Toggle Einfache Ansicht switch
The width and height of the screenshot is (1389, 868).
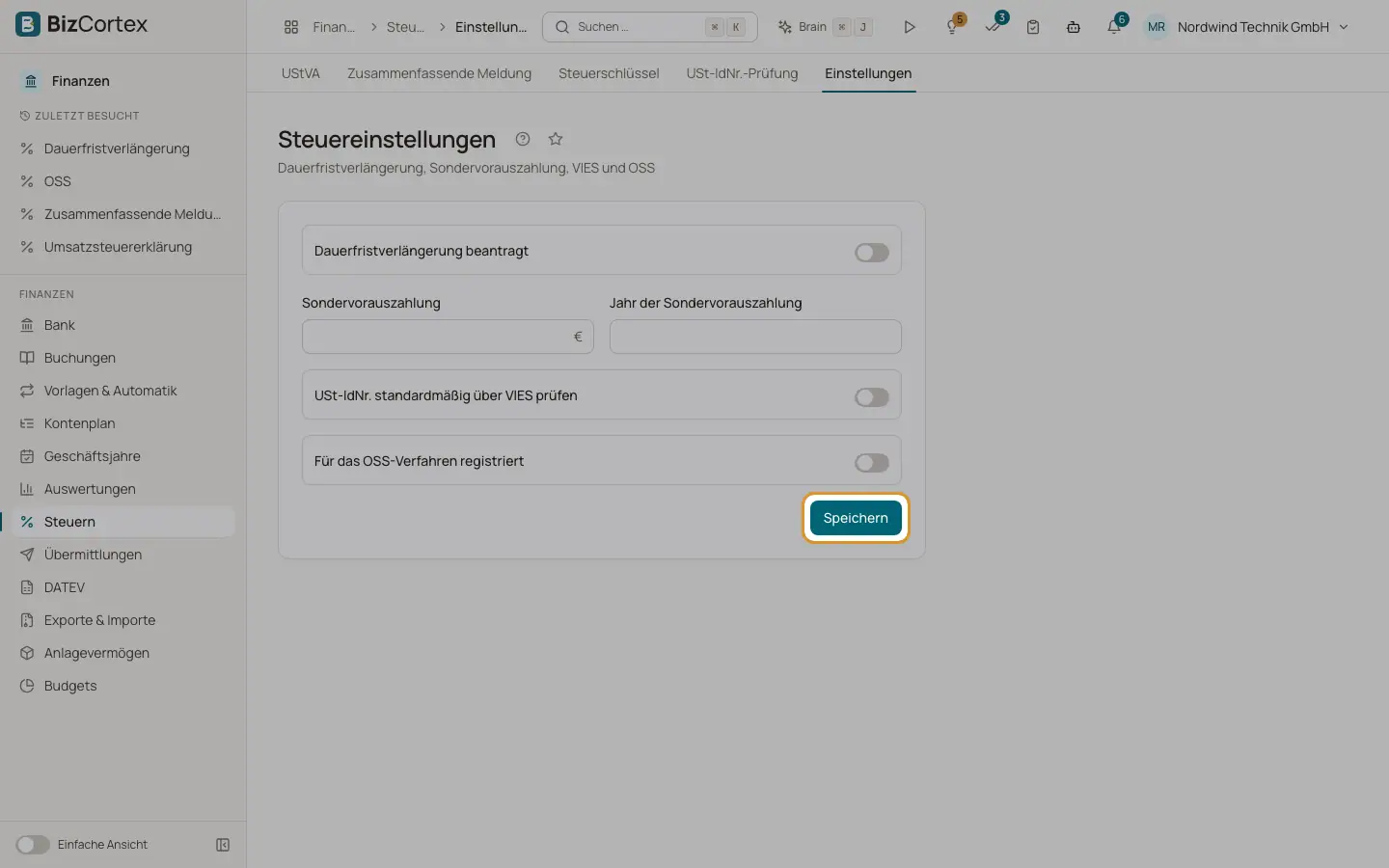pyautogui.click(x=33, y=845)
